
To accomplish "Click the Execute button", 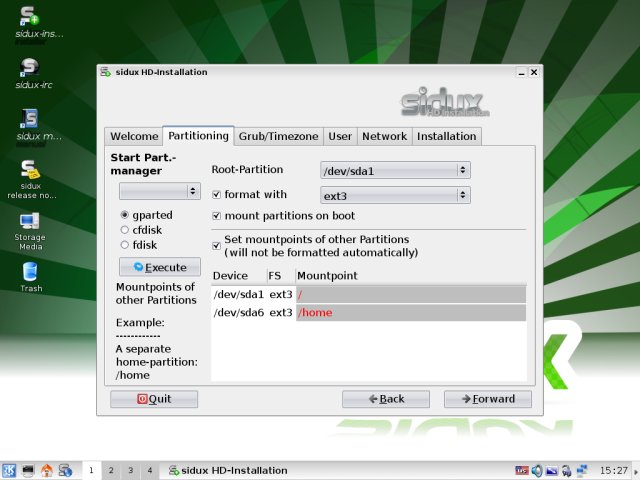I will pyautogui.click(x=160, y=267).
